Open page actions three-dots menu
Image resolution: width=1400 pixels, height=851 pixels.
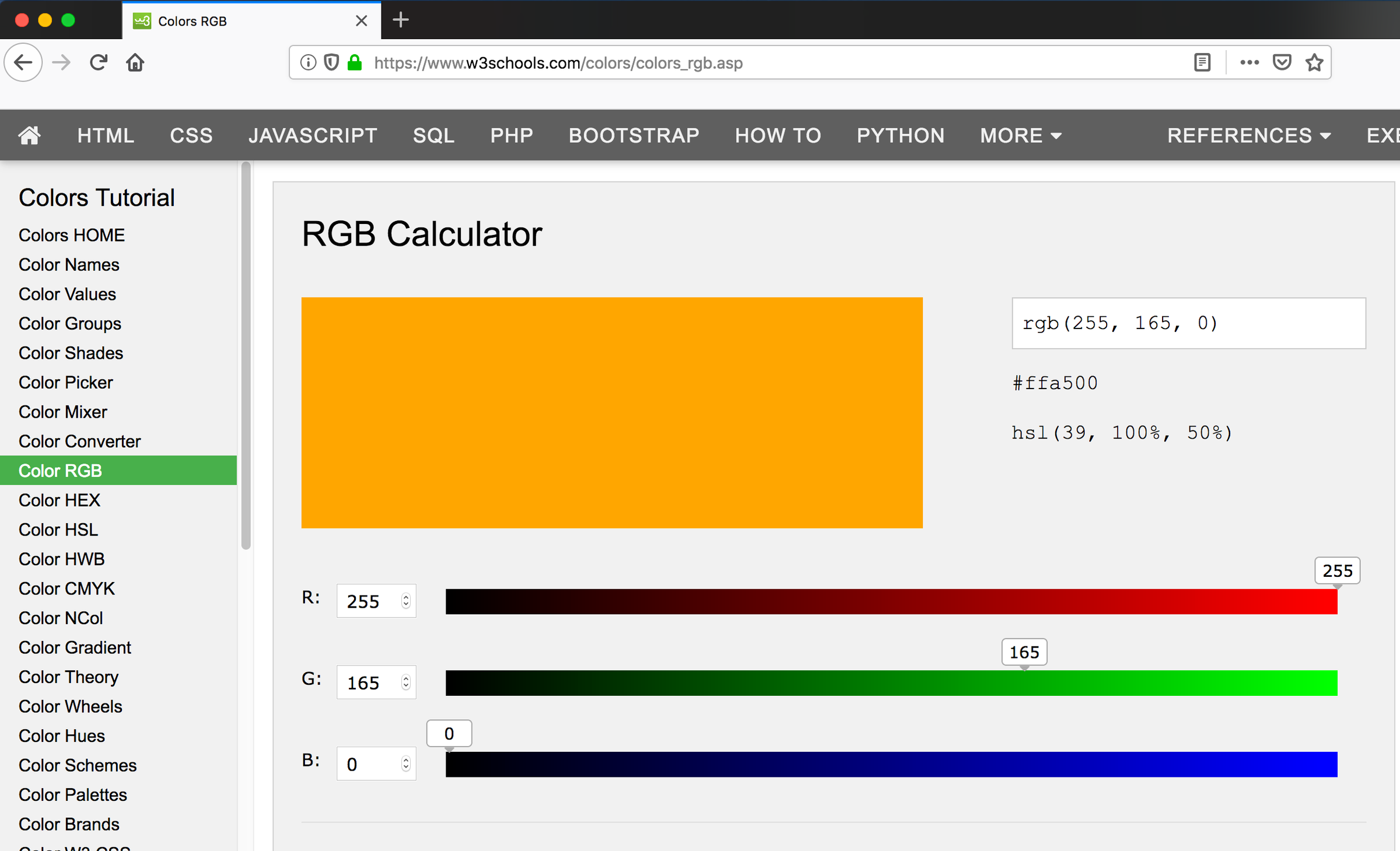coord(1249,62)
